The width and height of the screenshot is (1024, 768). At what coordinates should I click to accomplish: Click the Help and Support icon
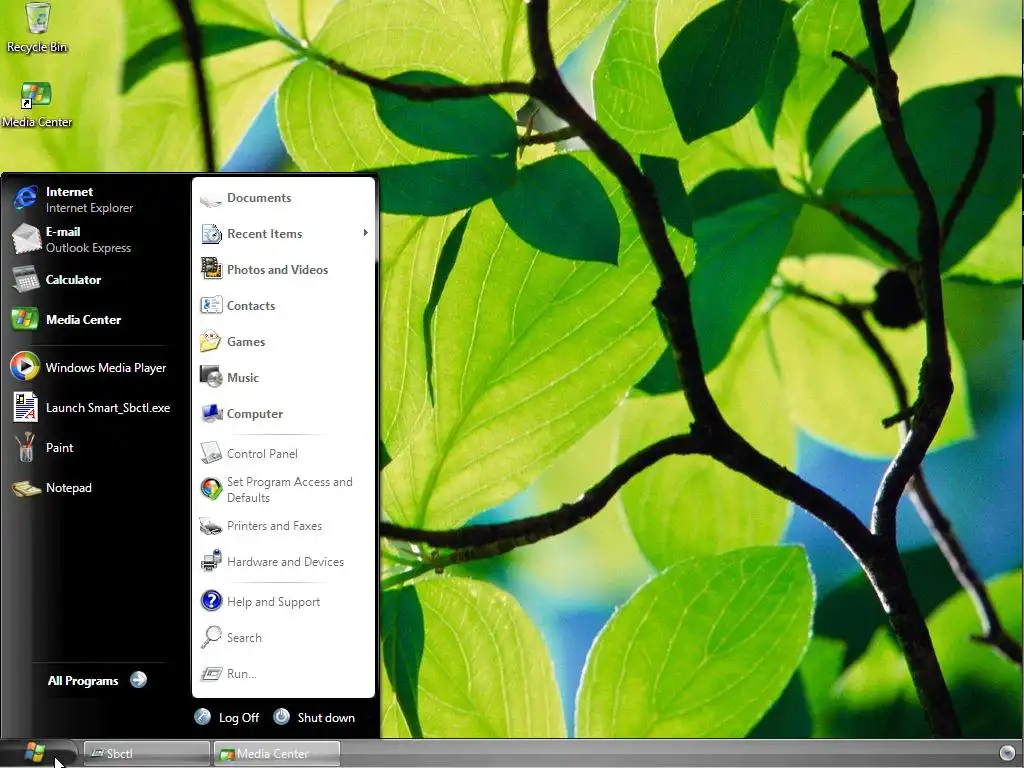click(211, 601)
